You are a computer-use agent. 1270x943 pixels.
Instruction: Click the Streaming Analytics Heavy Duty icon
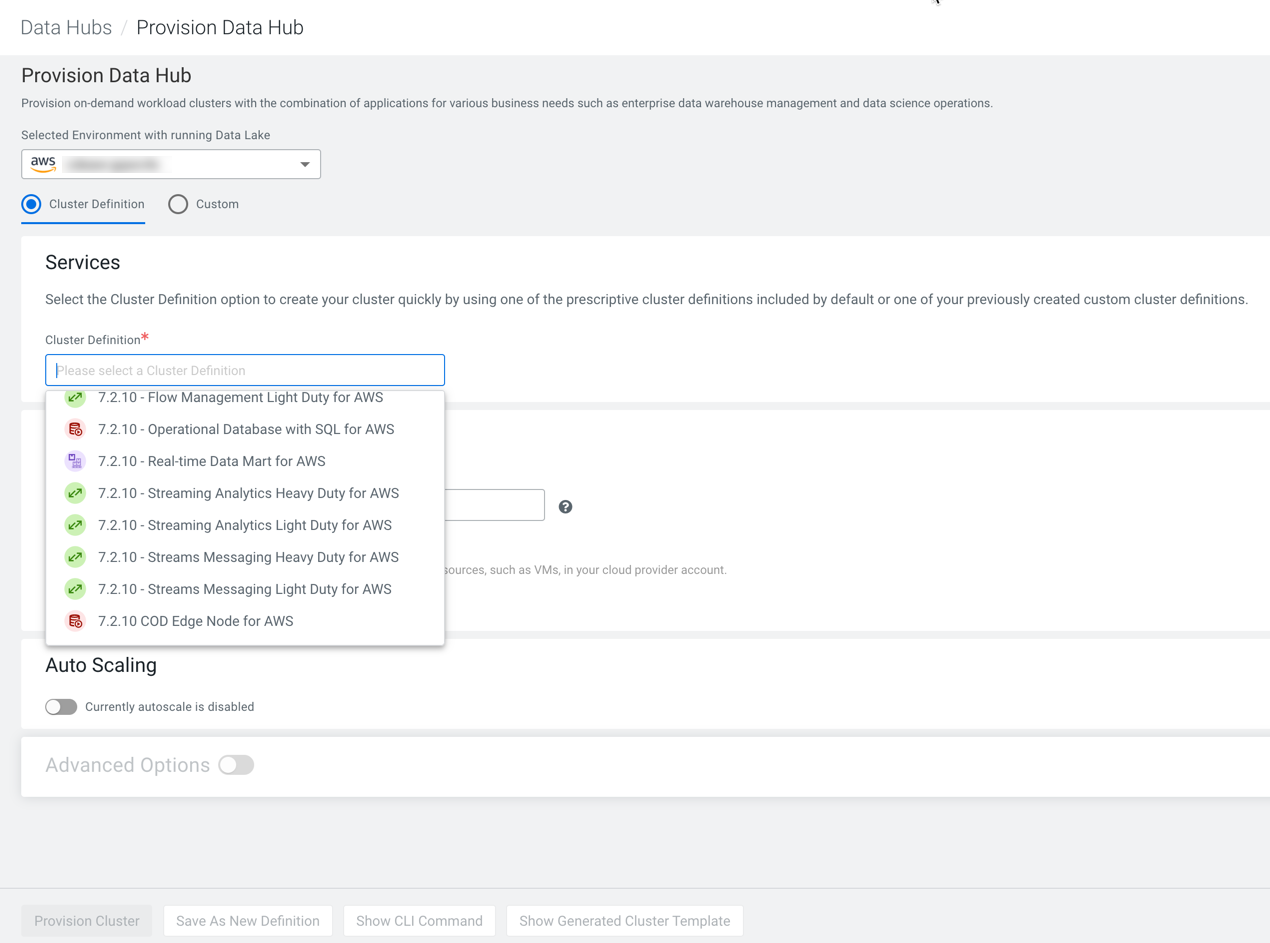click(x=75, y=493)
